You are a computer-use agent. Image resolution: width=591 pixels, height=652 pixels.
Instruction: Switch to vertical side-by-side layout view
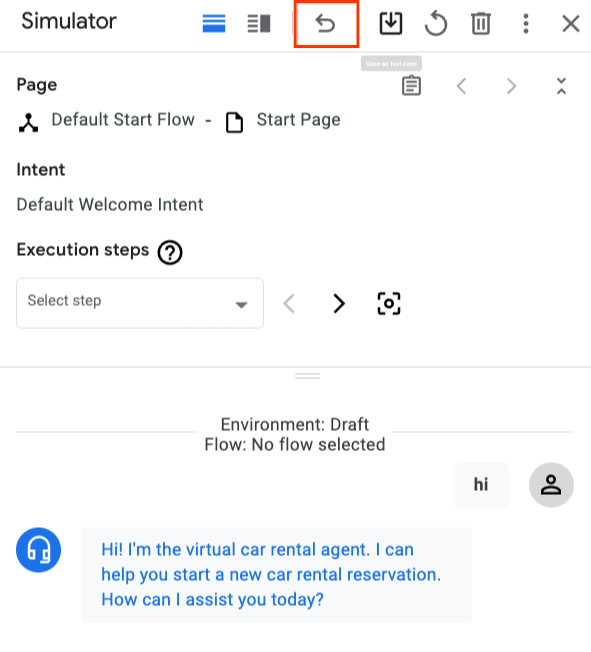pos(259,23)
